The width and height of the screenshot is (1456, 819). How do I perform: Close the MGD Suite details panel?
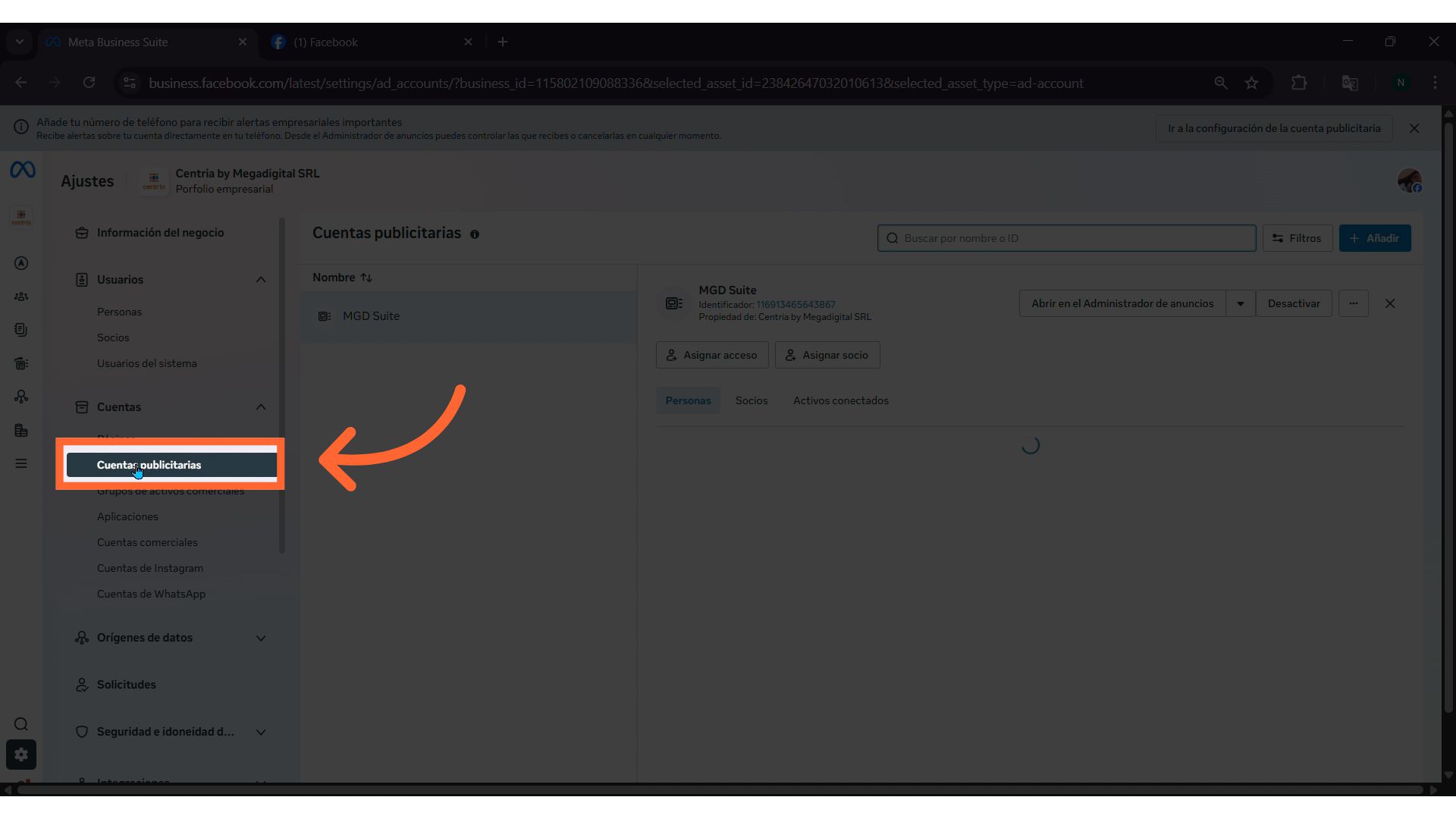(1390, 303)
